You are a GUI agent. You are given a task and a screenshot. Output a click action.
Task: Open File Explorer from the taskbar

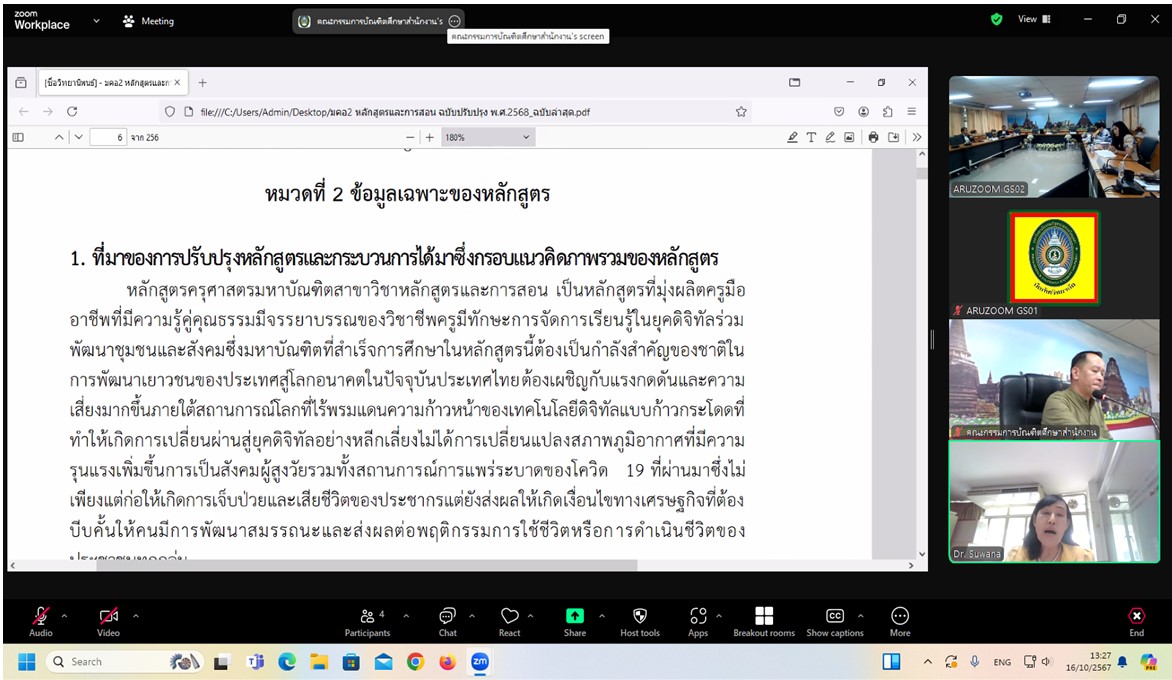[x=319, y=661]
